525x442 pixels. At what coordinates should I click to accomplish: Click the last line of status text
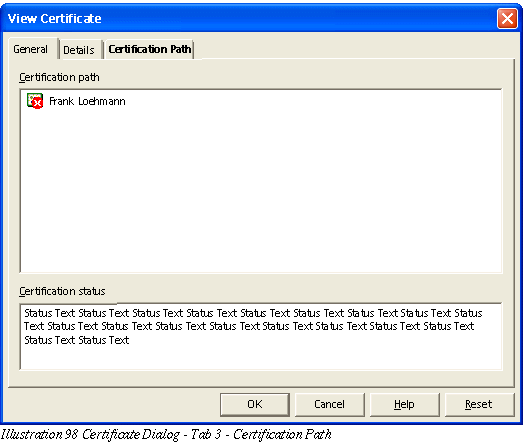click(77, 340)
